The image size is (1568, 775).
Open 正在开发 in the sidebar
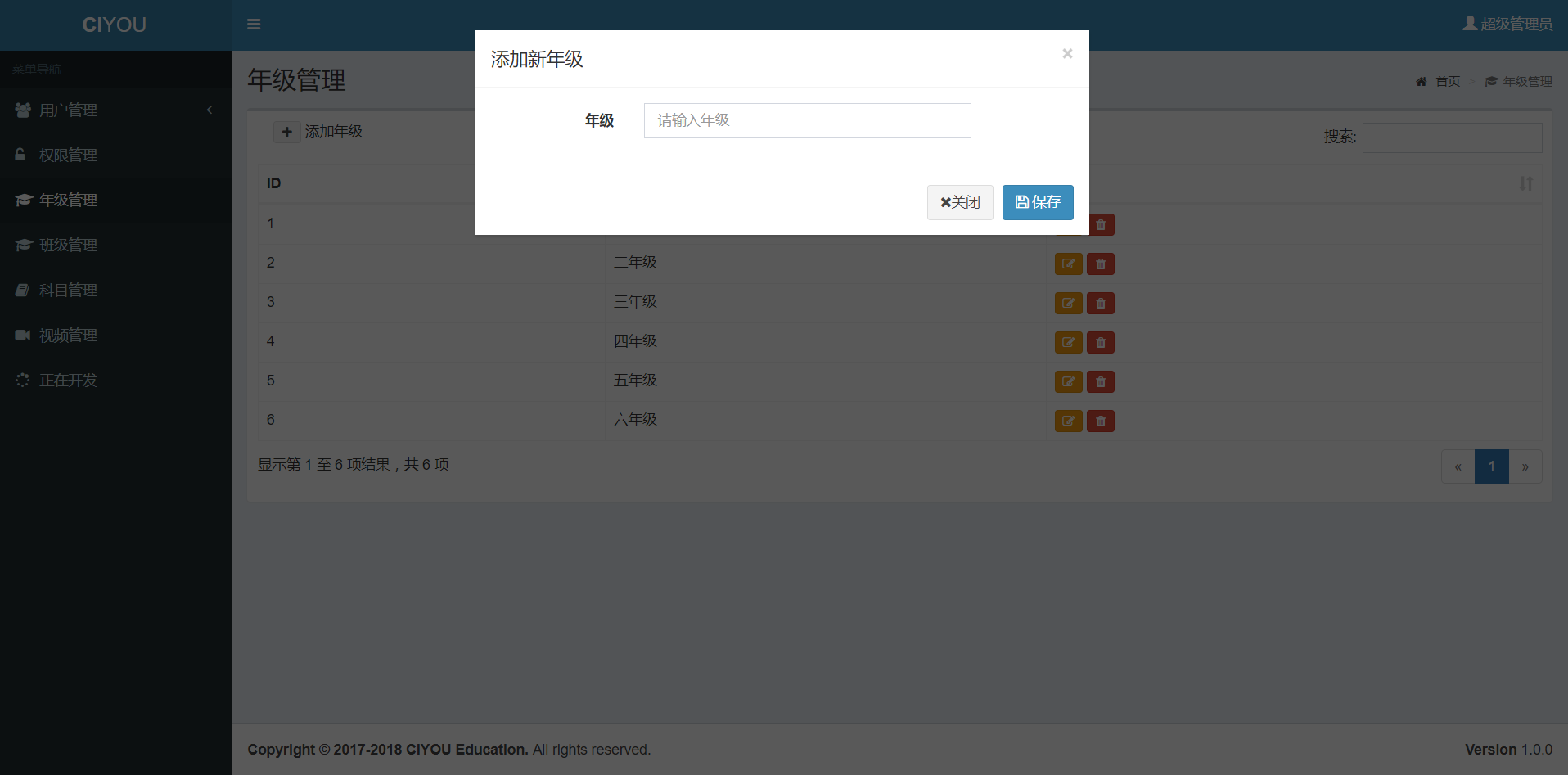[x=116, y=380]
